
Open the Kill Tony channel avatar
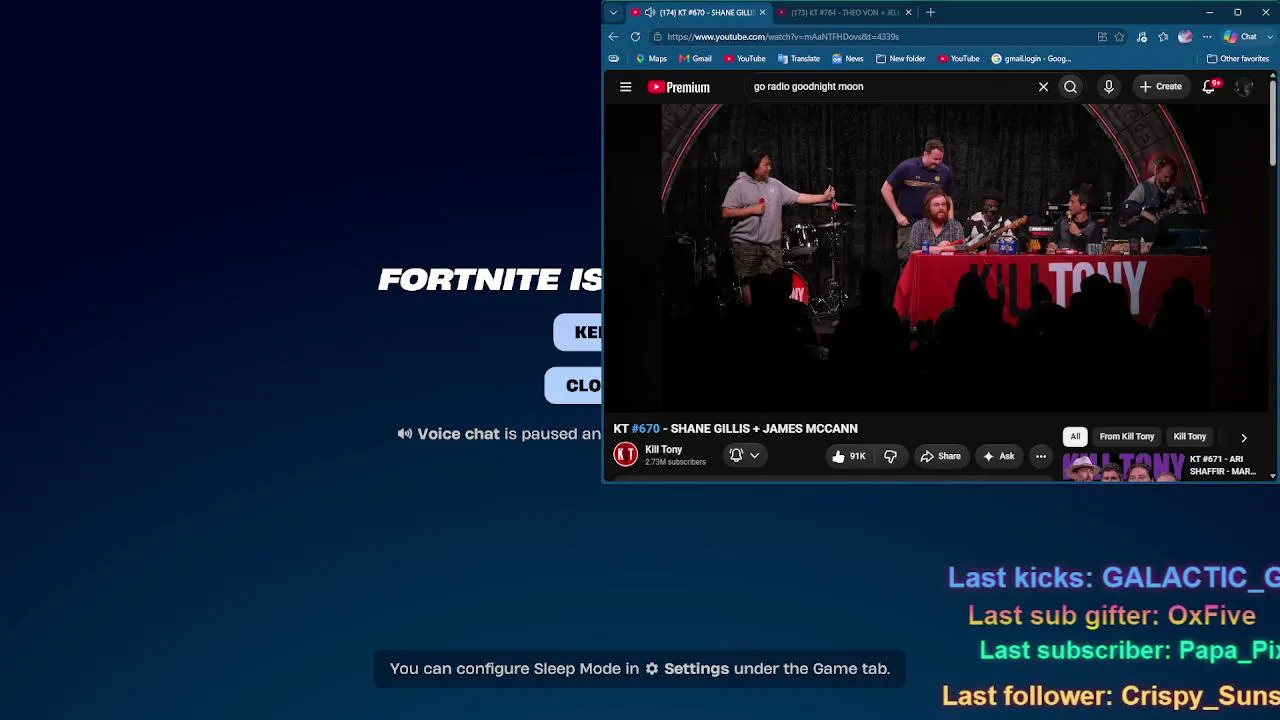point(626,455)
